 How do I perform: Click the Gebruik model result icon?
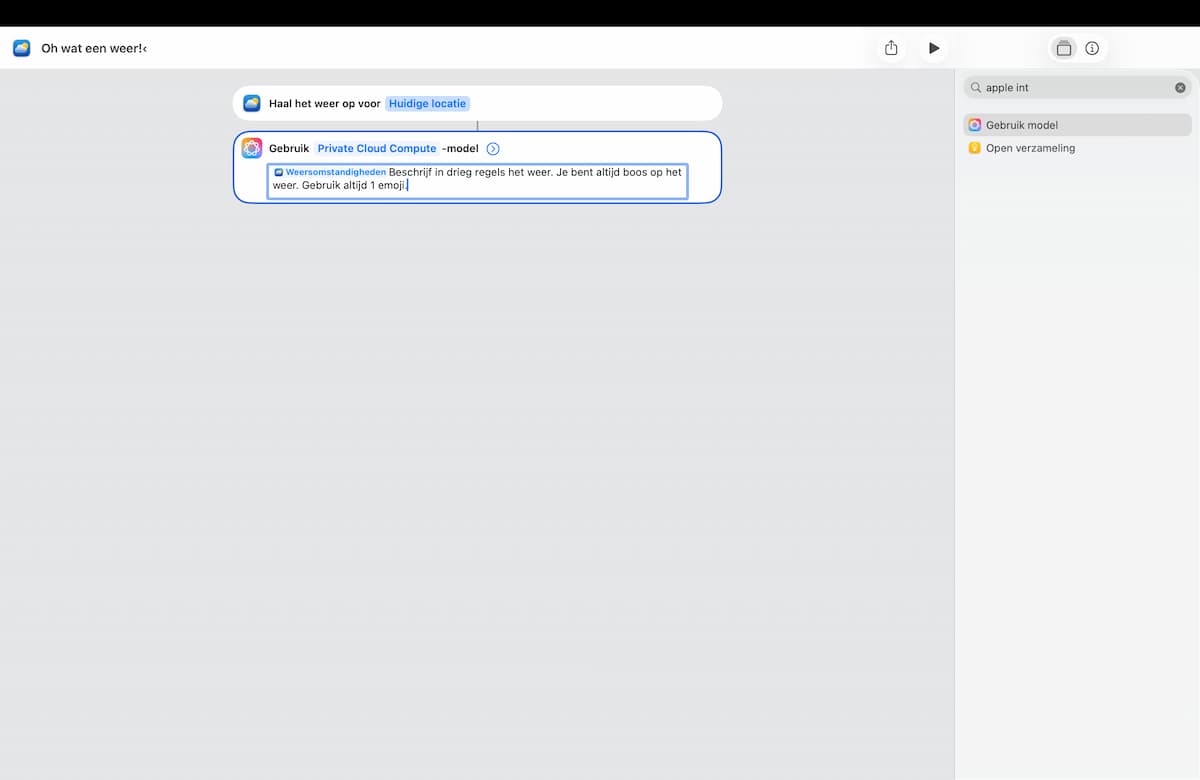[975, 125]
